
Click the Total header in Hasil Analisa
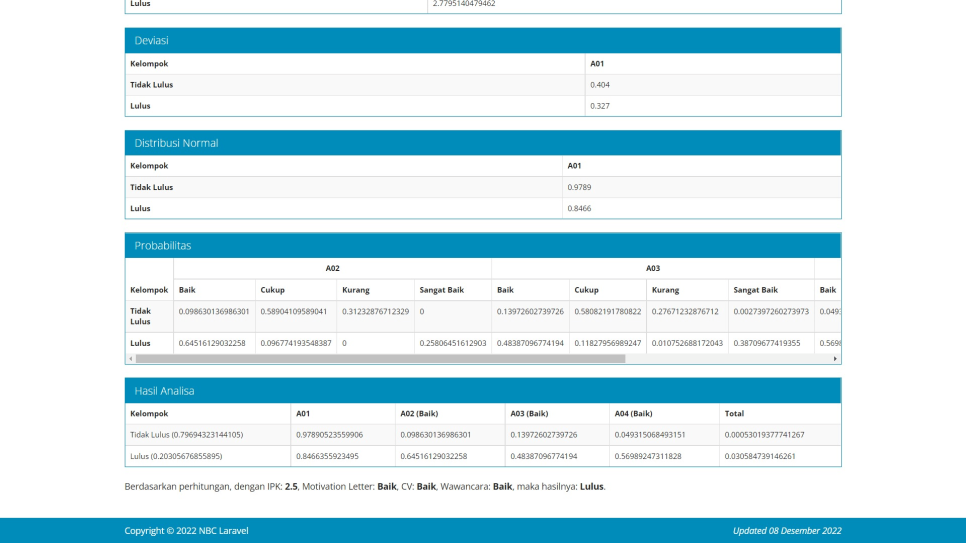click(x=734, y=414)
